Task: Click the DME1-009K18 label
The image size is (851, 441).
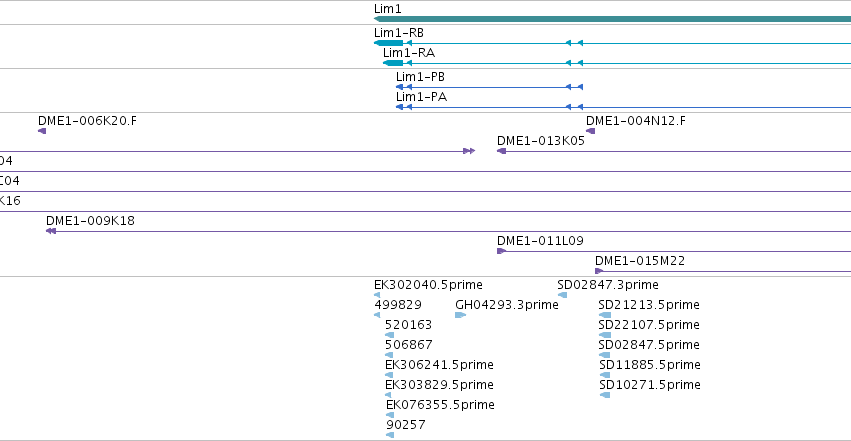Action: point(90,221)
